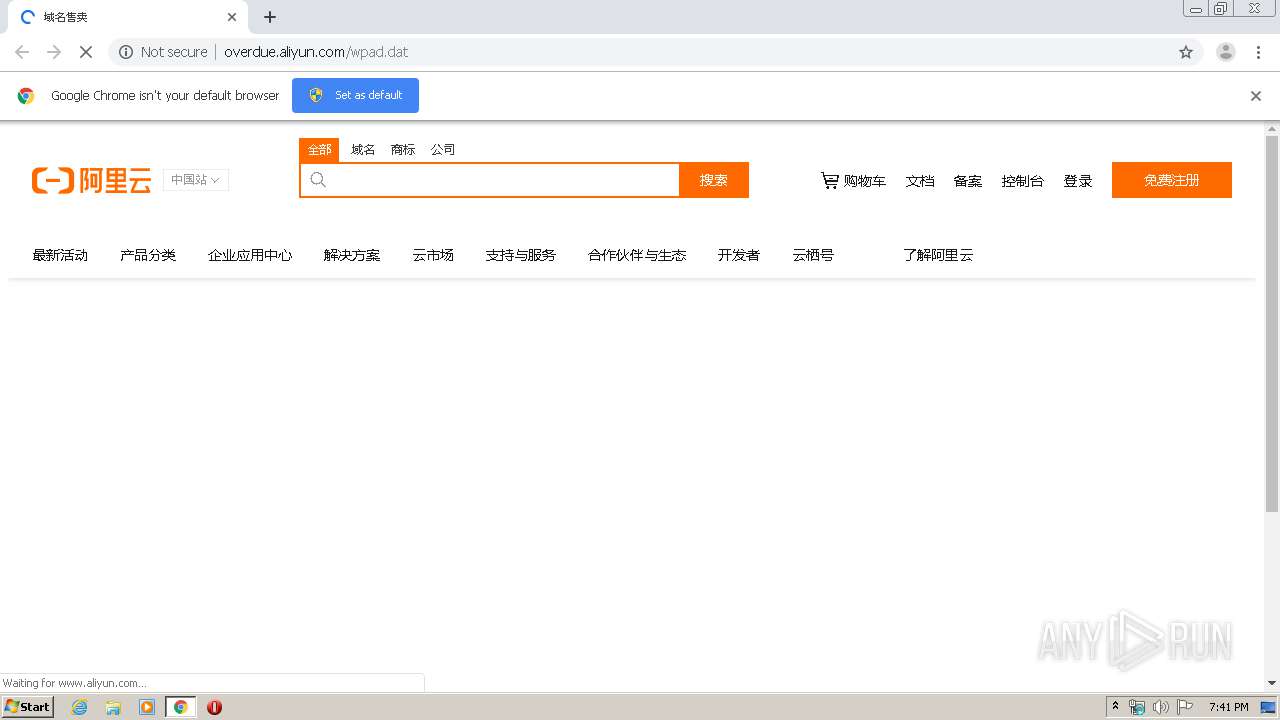This screenshot has width=1280, height=720.
Task: Open 最新活动 menu
Action: [x=60, y=255]
